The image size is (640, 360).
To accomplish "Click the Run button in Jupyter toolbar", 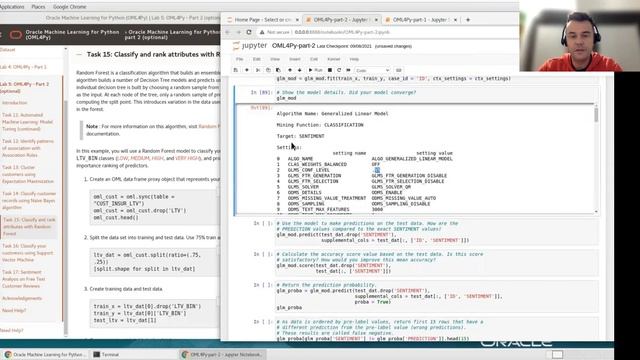I will coord(315,70).
